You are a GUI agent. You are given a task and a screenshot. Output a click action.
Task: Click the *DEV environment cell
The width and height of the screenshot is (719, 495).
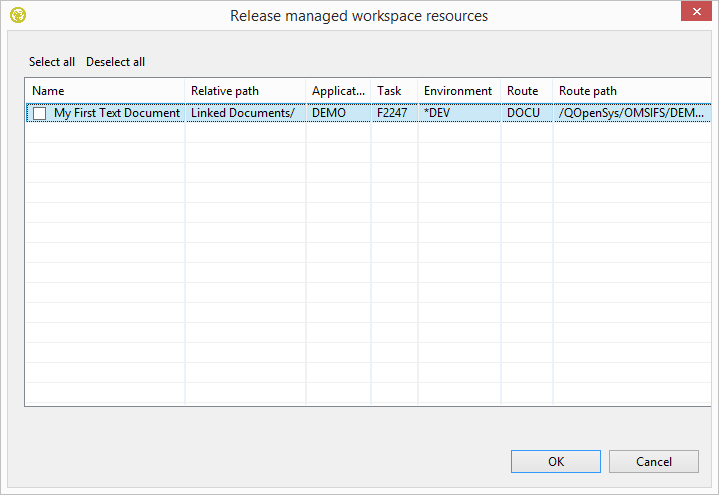pyautogui.click(x=439, y=113)
